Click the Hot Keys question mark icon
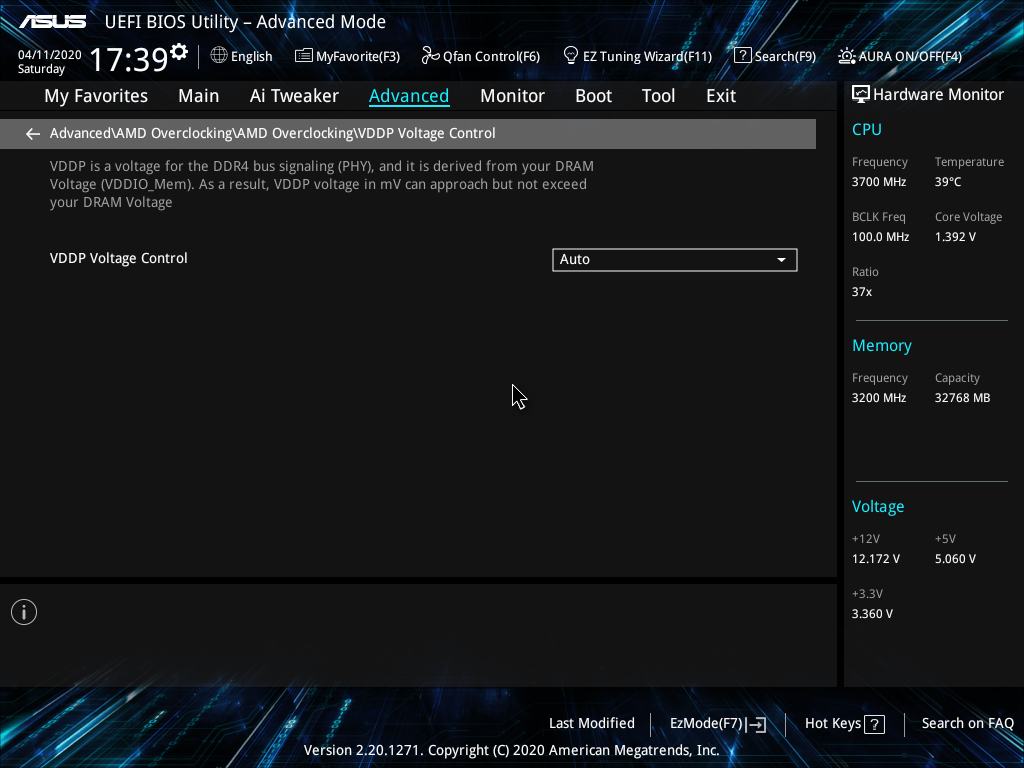1024x768 pixels. [x=874, y=724]
